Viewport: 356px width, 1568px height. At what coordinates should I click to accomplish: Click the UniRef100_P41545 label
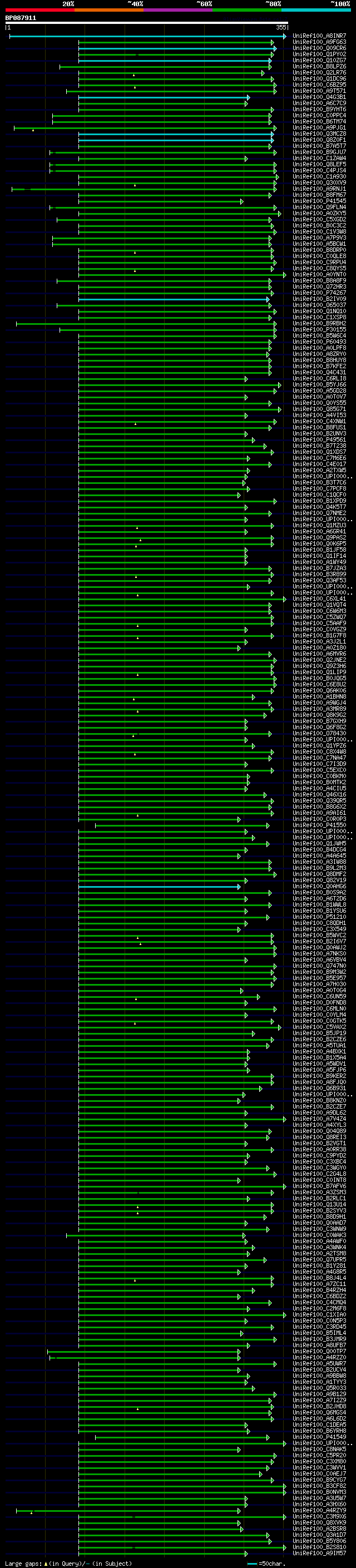point(319,201)
